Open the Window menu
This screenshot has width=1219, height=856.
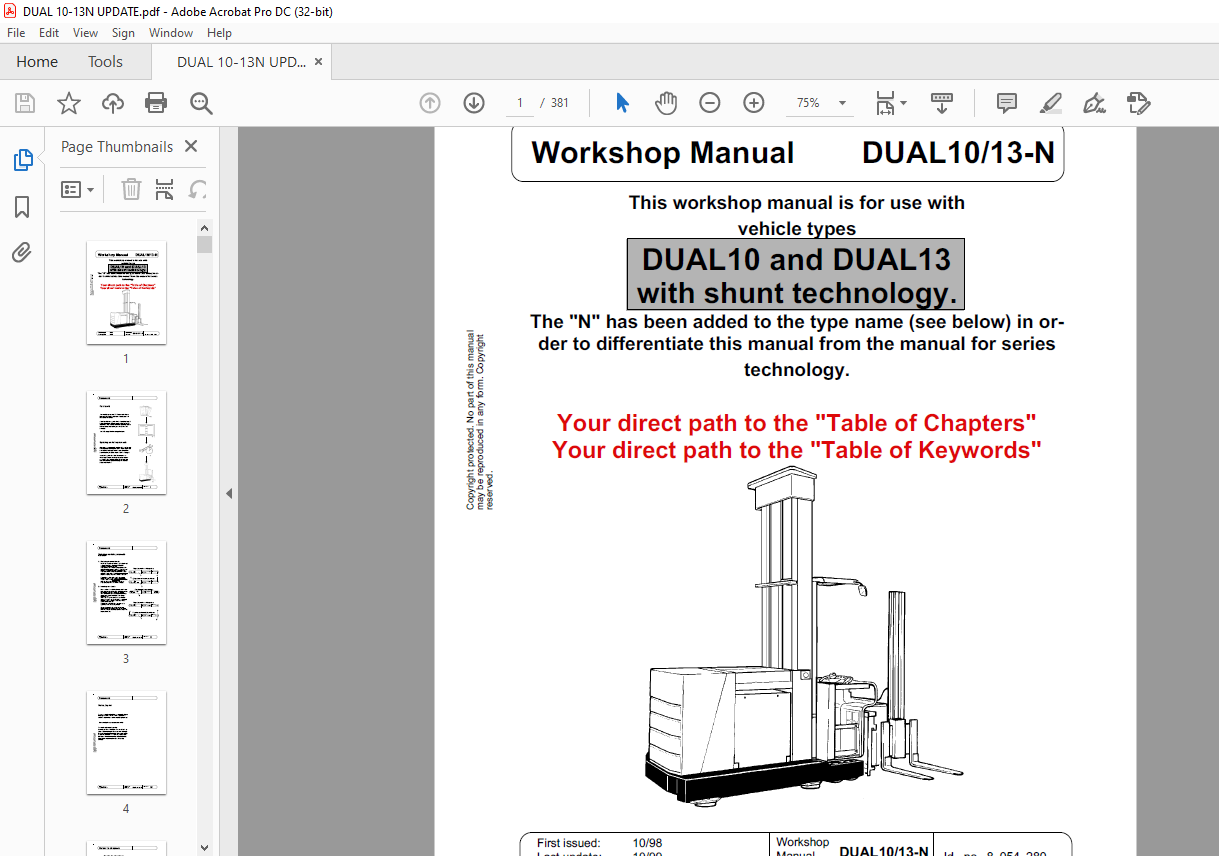point(171,33)
